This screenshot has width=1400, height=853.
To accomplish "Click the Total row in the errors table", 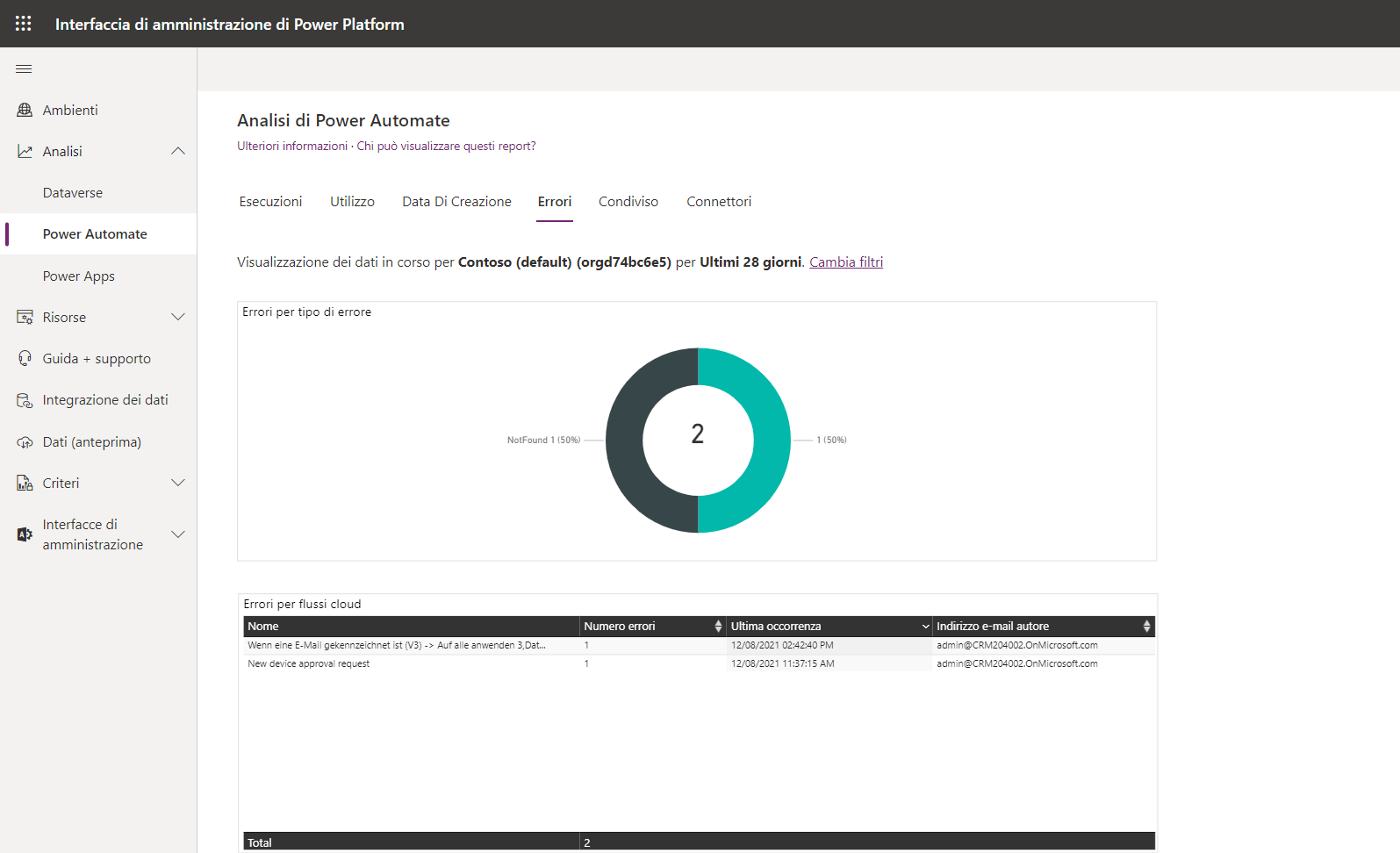I will pyautogui.click(x=699, y=842).
